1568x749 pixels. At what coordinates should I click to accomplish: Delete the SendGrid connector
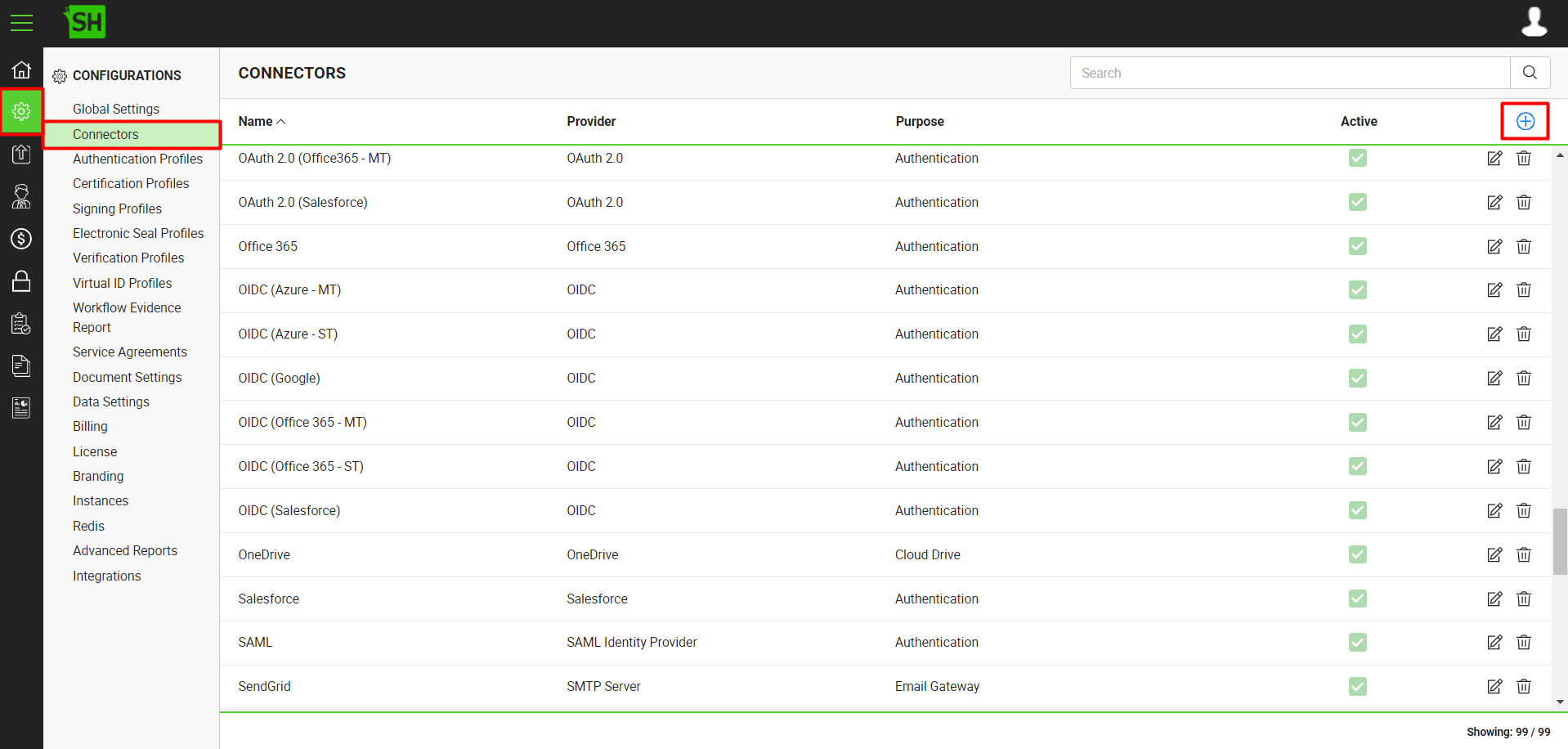point(1524,686)
